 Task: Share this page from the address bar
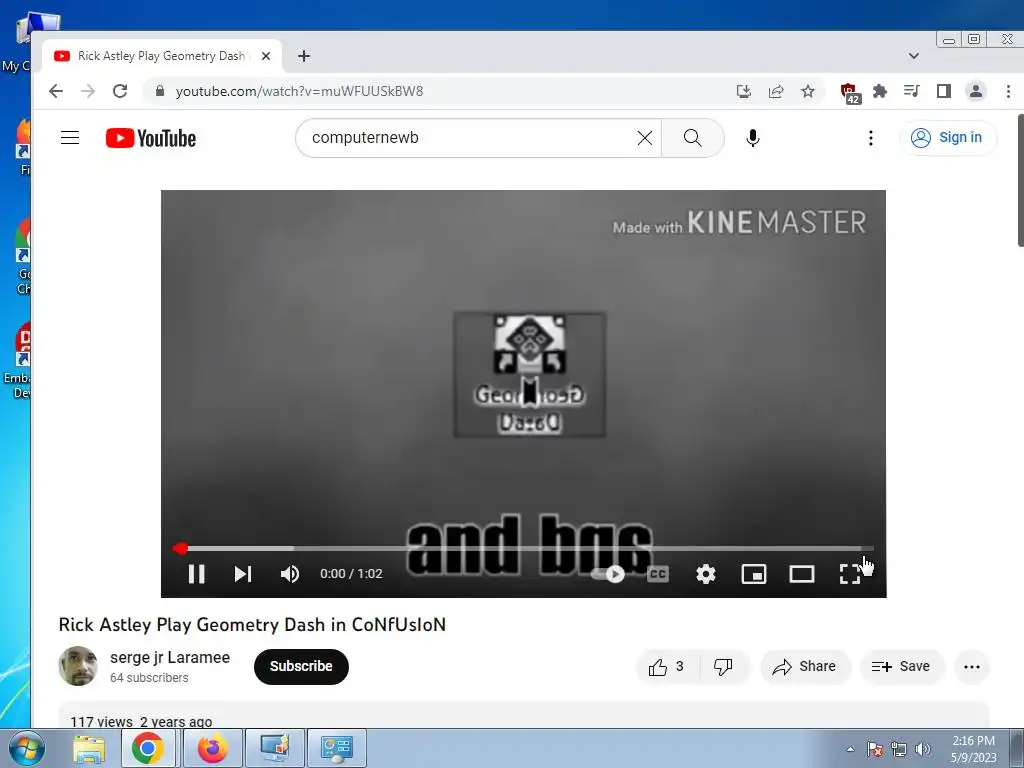pos(776,91)
